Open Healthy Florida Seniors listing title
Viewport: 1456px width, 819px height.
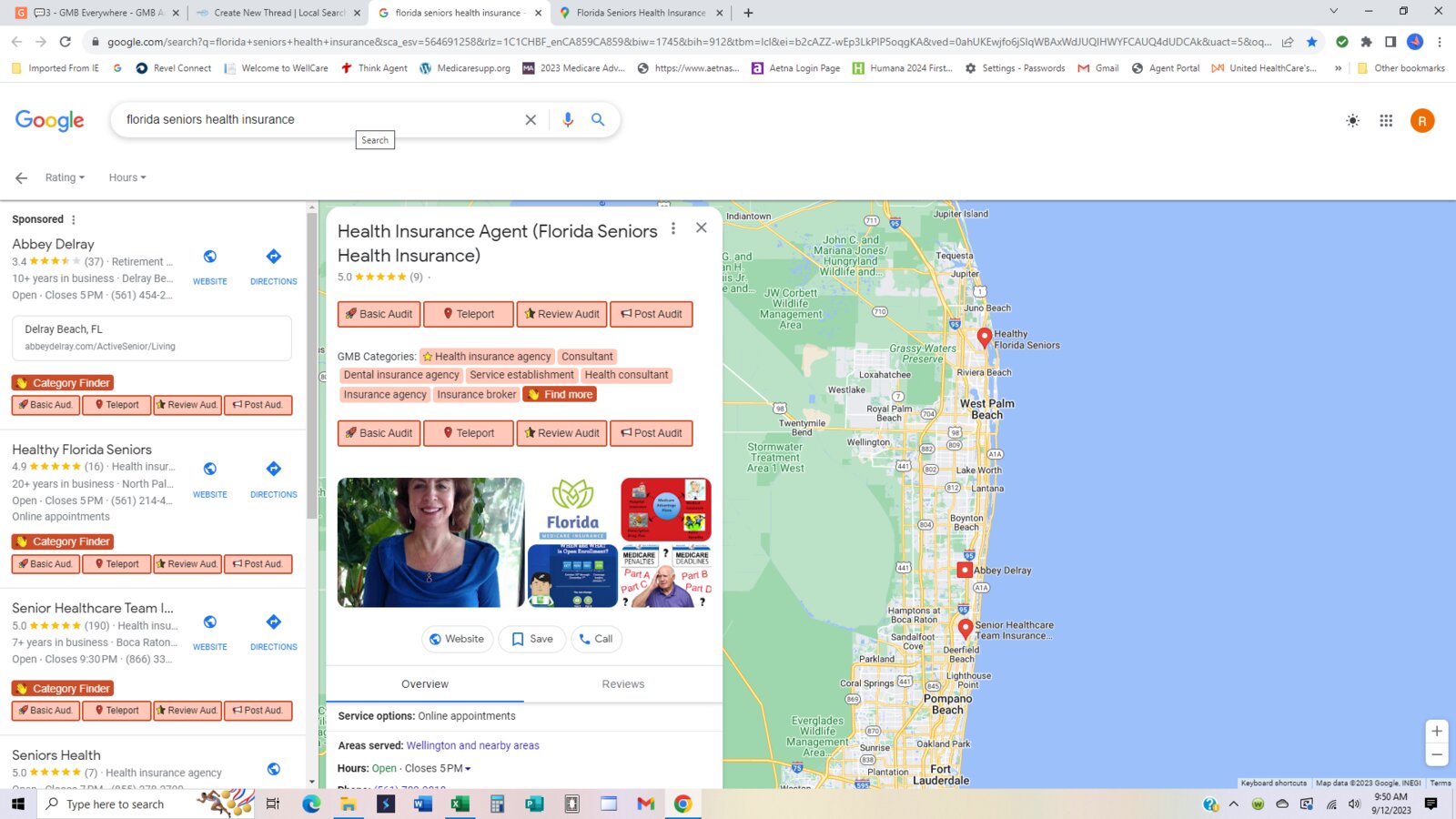(82, 450)
